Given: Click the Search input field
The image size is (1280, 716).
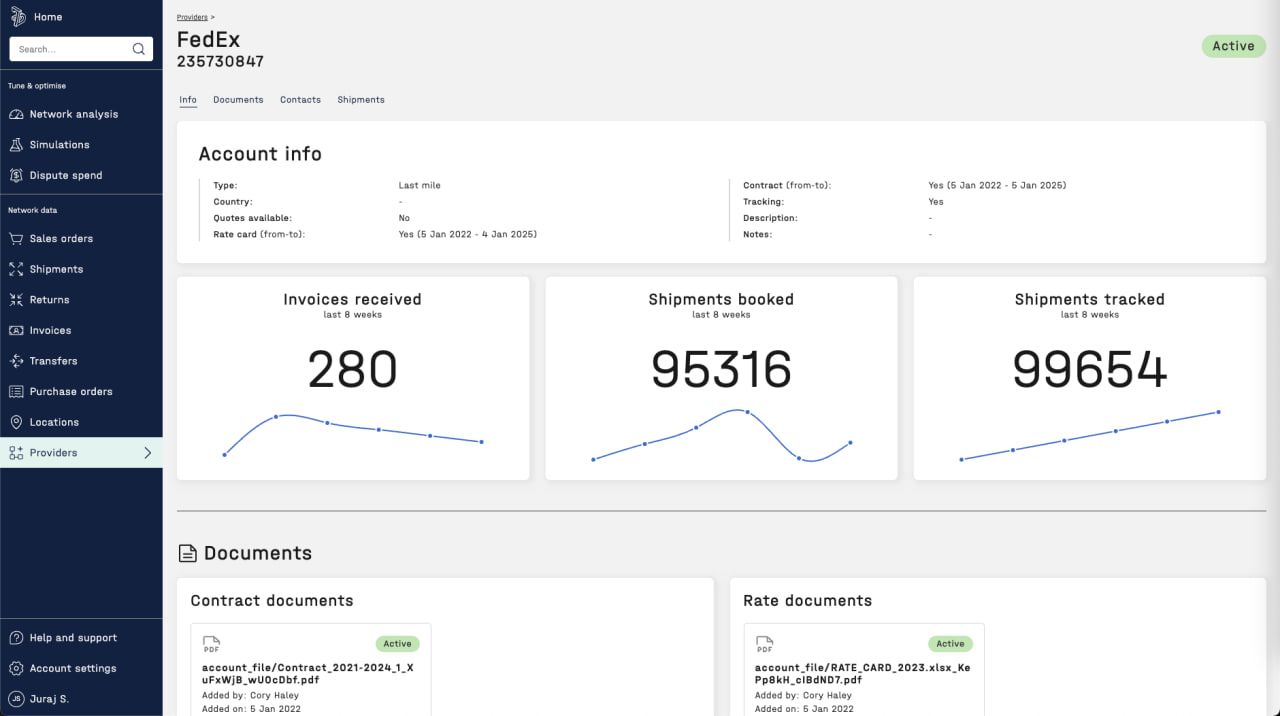Looking at the screenshot, I should (70, 49).
